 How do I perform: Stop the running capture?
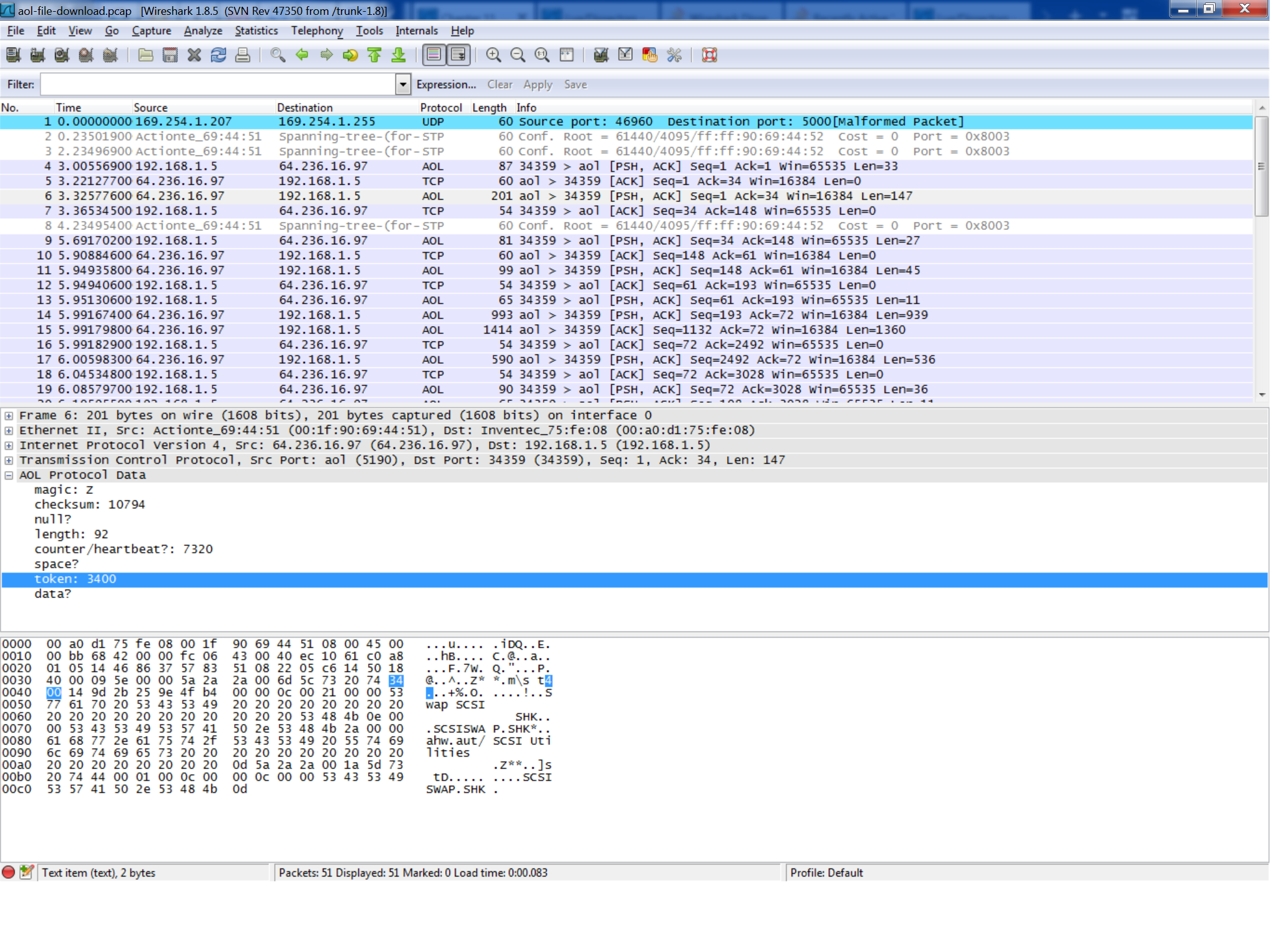click(x=86, y=55)
